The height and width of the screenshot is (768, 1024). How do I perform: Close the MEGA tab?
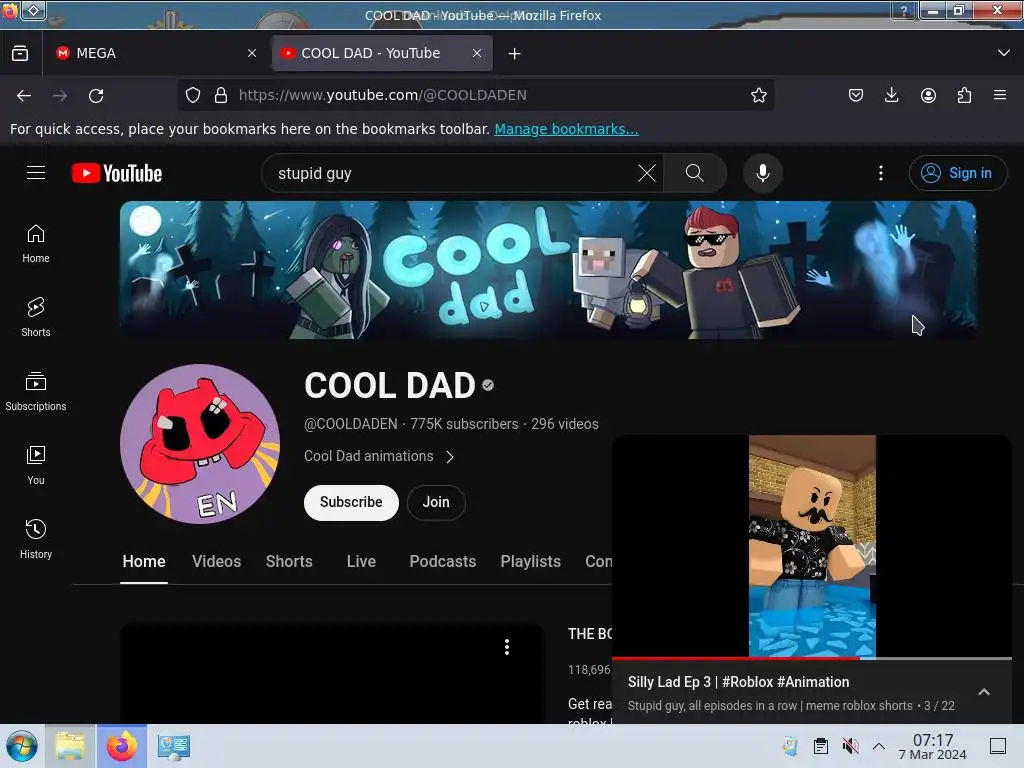tap(252, 54)
